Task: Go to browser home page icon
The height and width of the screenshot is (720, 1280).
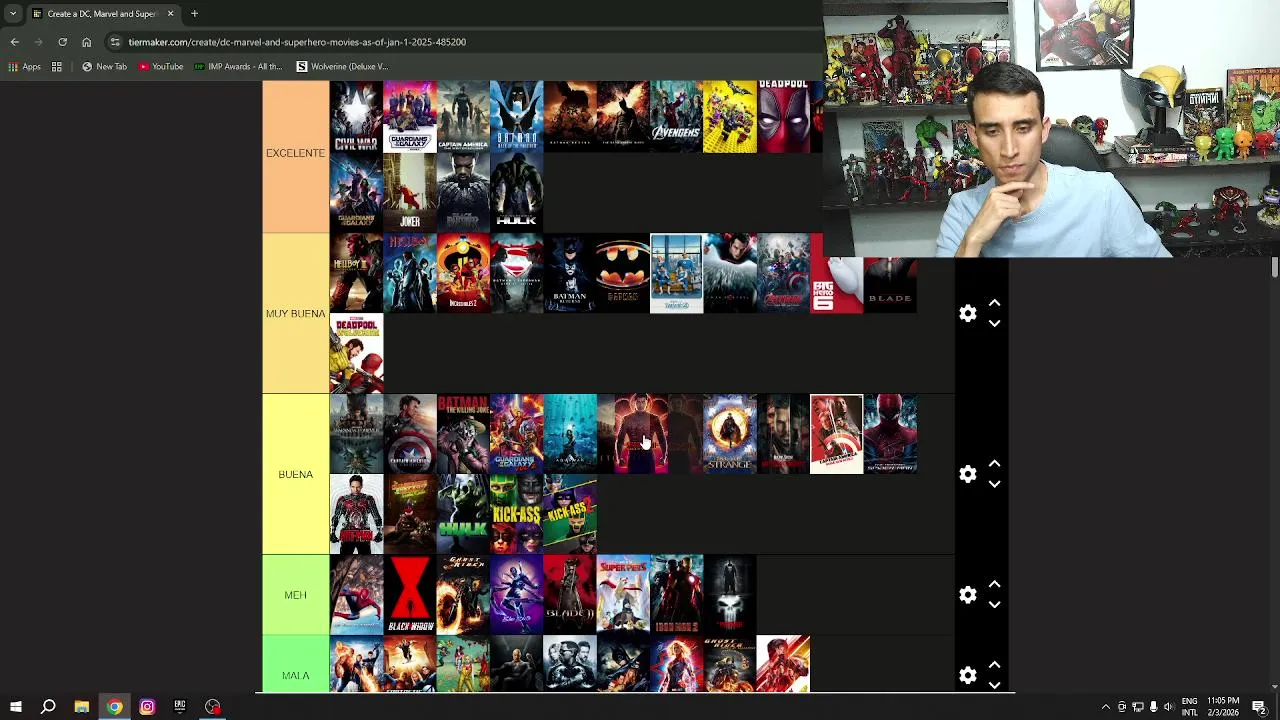Action: click(86, 42)
